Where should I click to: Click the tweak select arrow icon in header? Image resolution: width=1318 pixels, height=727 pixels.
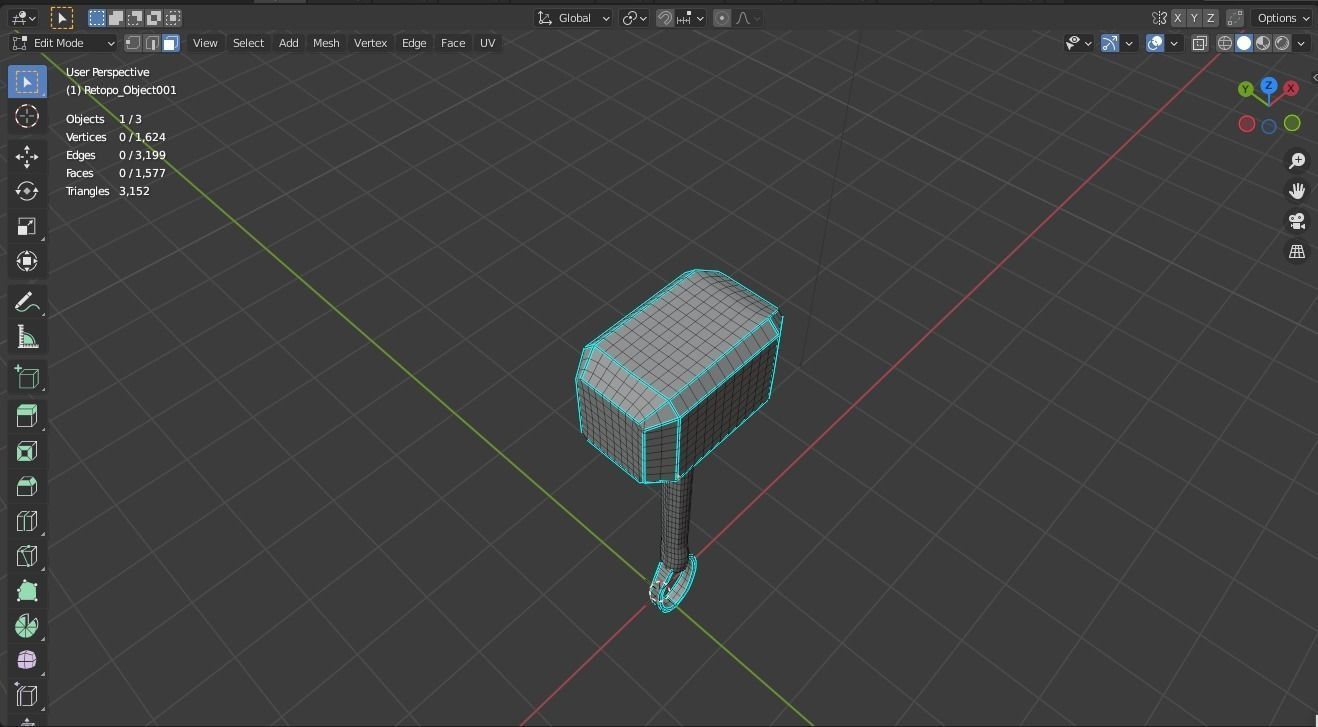(x=61, y=18)
